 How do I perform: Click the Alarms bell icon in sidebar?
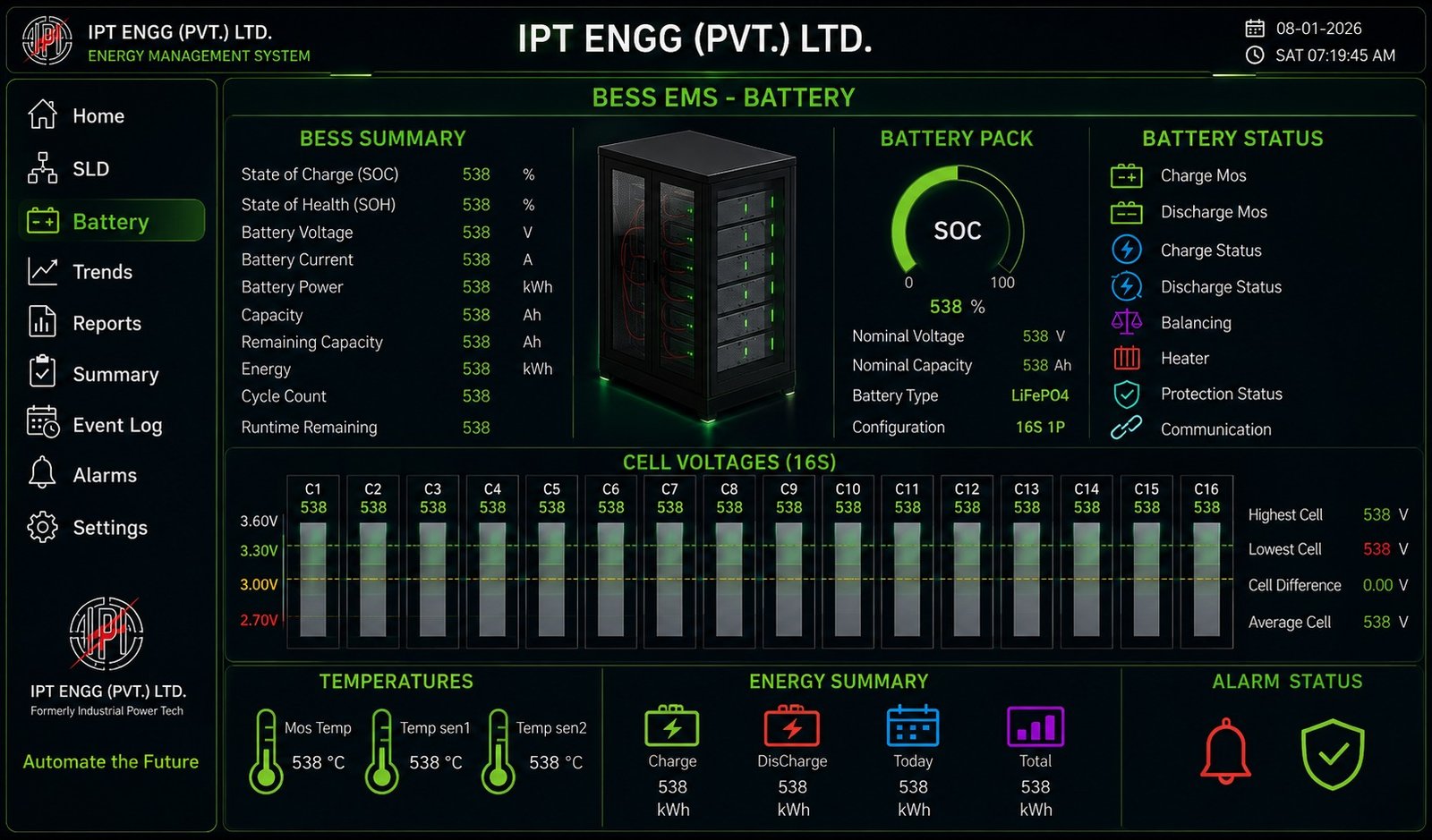click(42, 473)
